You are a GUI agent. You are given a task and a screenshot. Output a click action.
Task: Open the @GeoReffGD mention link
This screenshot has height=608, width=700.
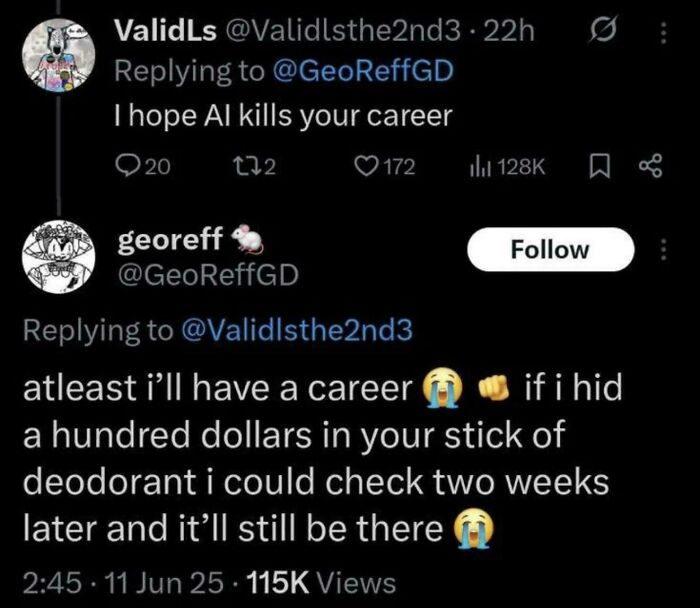pyautogui.click(x=362, y=72)
